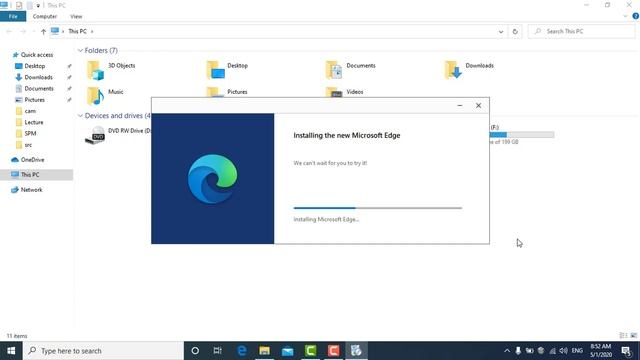Go up one folder level

tap(43, 31)
